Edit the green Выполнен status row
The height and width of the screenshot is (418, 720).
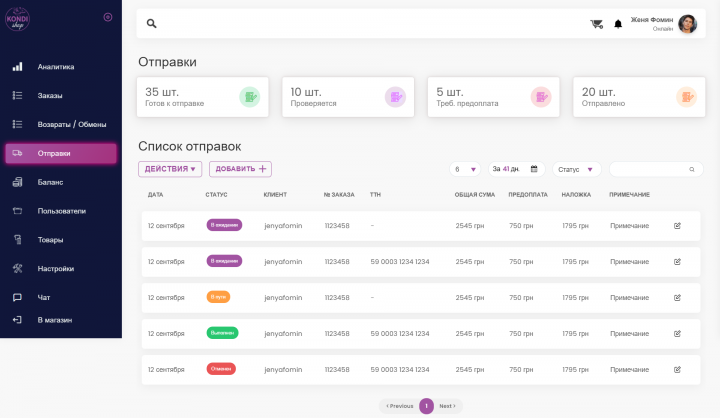(677, 333)
